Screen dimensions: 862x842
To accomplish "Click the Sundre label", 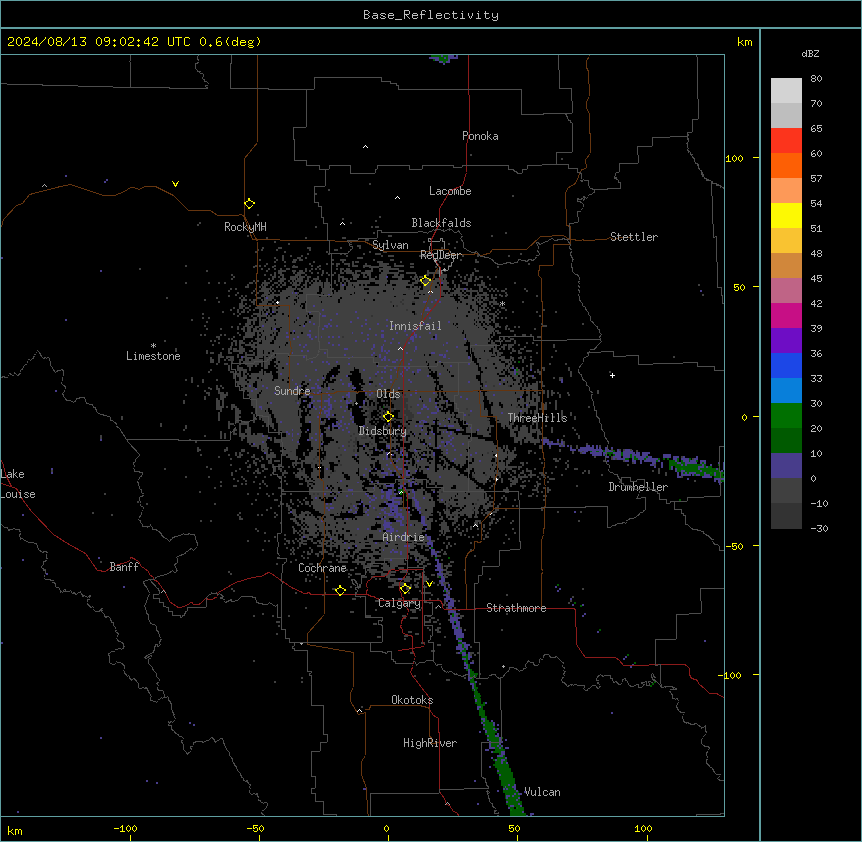I will point(292,391).
